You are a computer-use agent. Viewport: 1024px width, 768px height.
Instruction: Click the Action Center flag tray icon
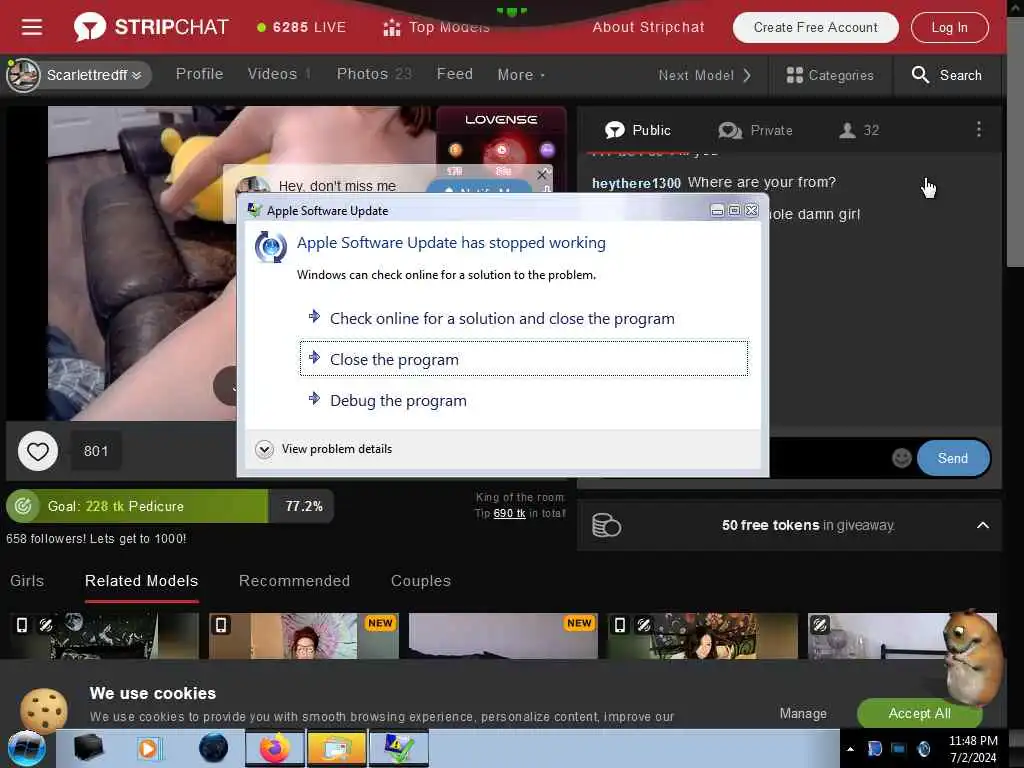(x=874, y=749)
